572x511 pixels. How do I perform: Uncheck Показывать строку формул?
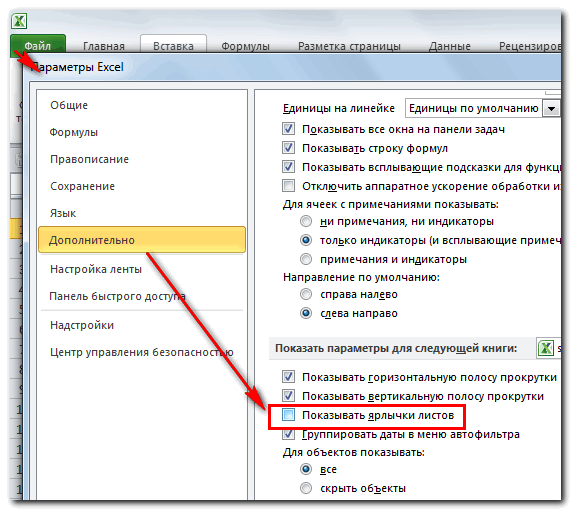(x=288, y=148)
